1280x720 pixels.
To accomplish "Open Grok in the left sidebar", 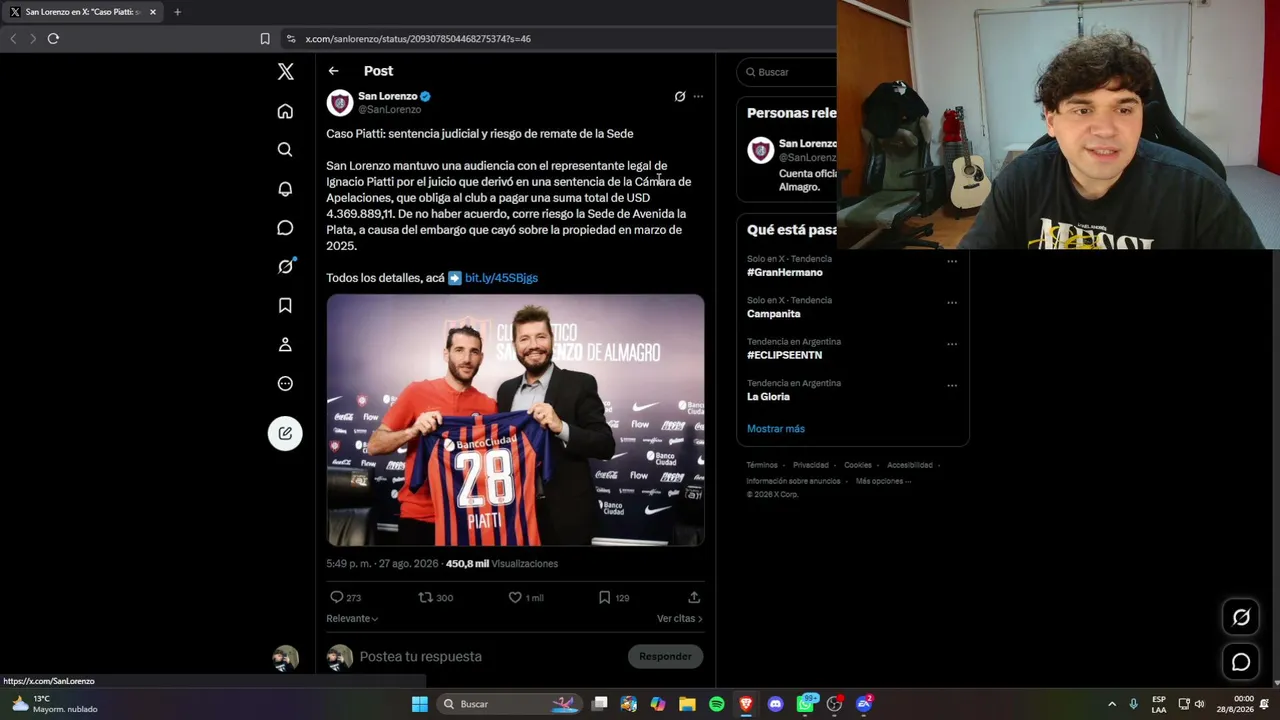I will pos(285,267).
